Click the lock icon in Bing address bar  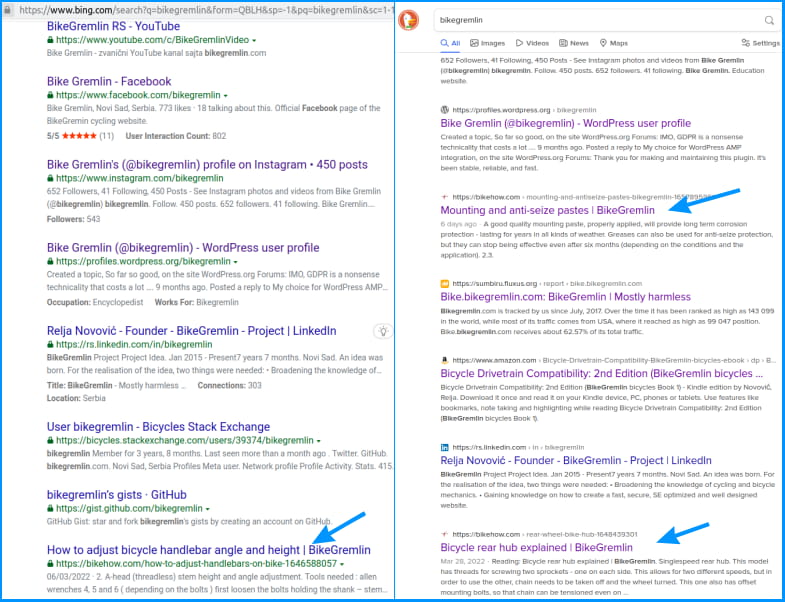pos(7,10)
